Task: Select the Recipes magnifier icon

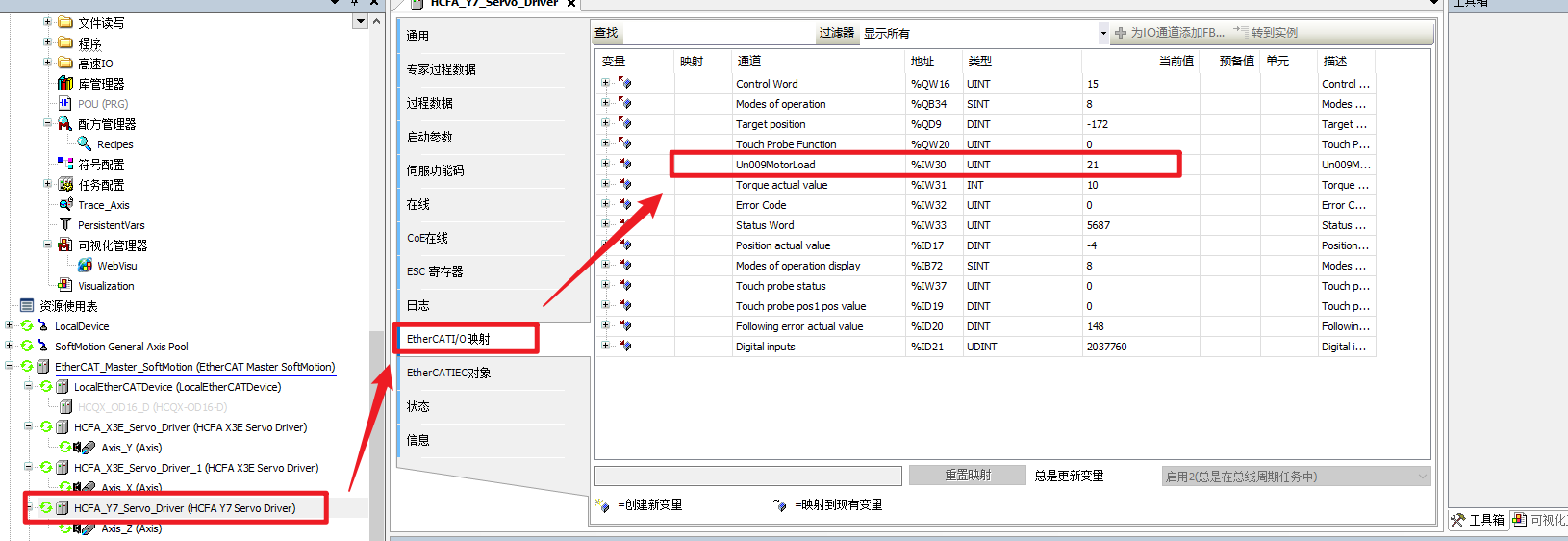Action: [85, 144]
